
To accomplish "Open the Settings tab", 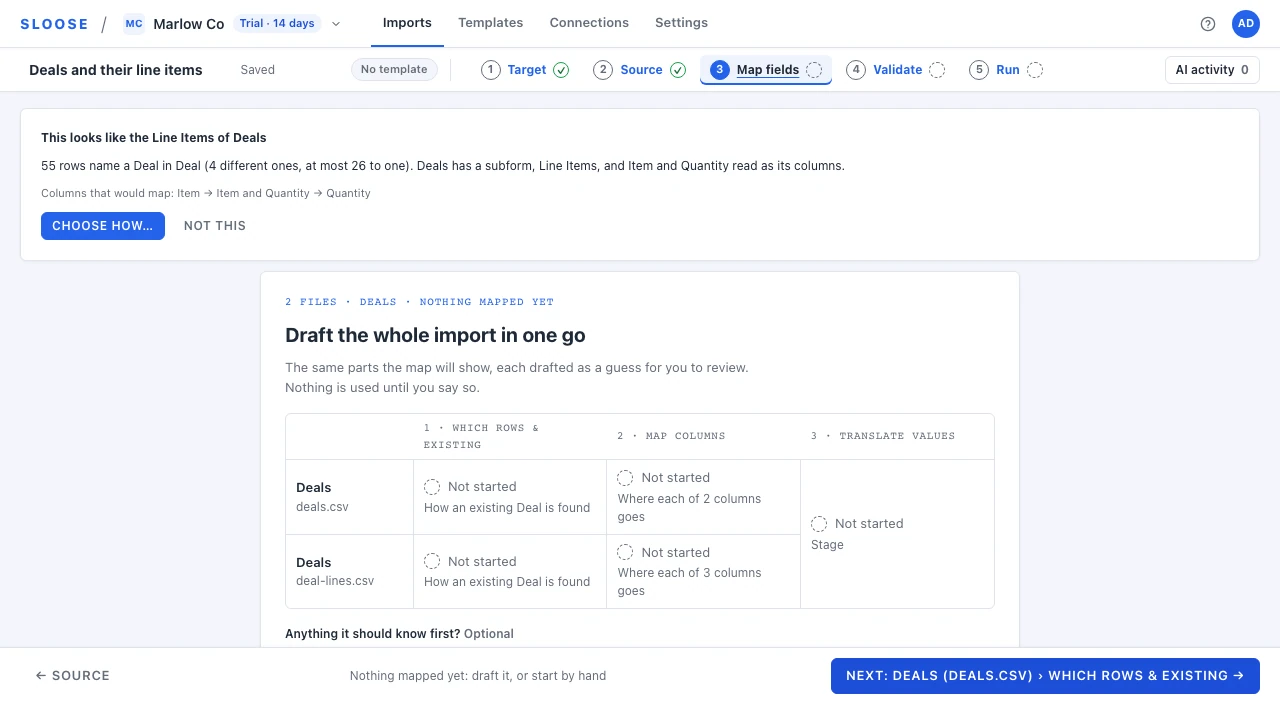I will (681, 23).
